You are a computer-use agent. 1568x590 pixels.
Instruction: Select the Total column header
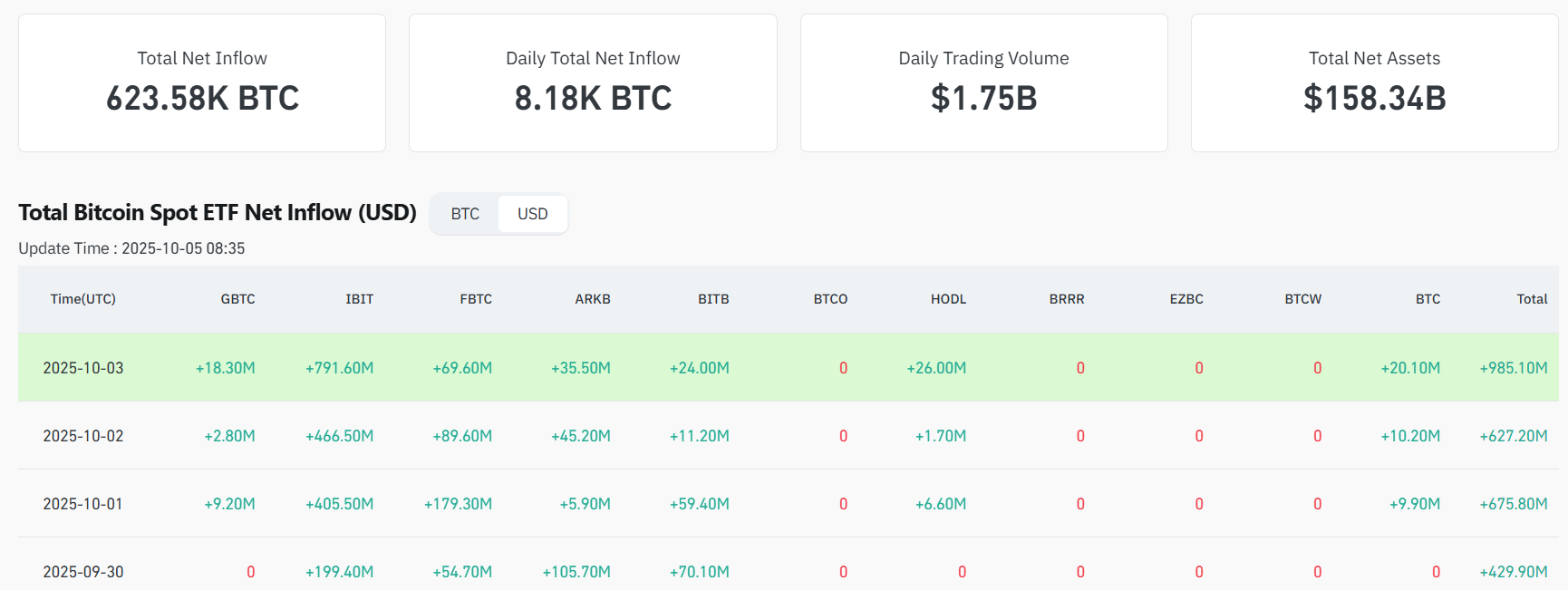point(1532,299)
